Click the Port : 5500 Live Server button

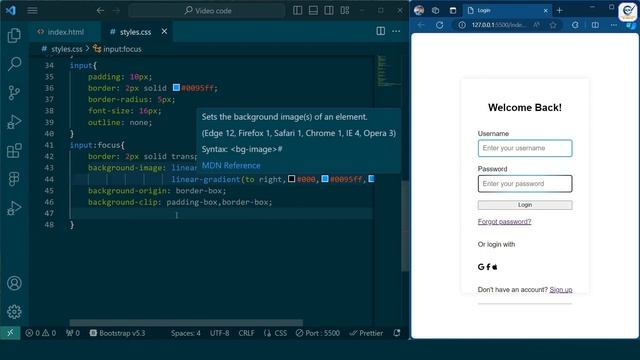pos(318,333)
